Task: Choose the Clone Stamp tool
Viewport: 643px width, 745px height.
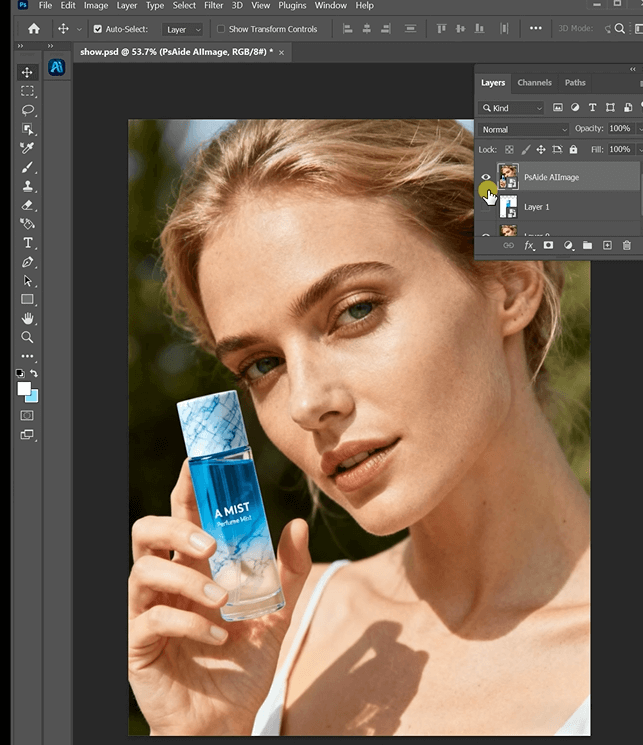Action: coord(28,186)
